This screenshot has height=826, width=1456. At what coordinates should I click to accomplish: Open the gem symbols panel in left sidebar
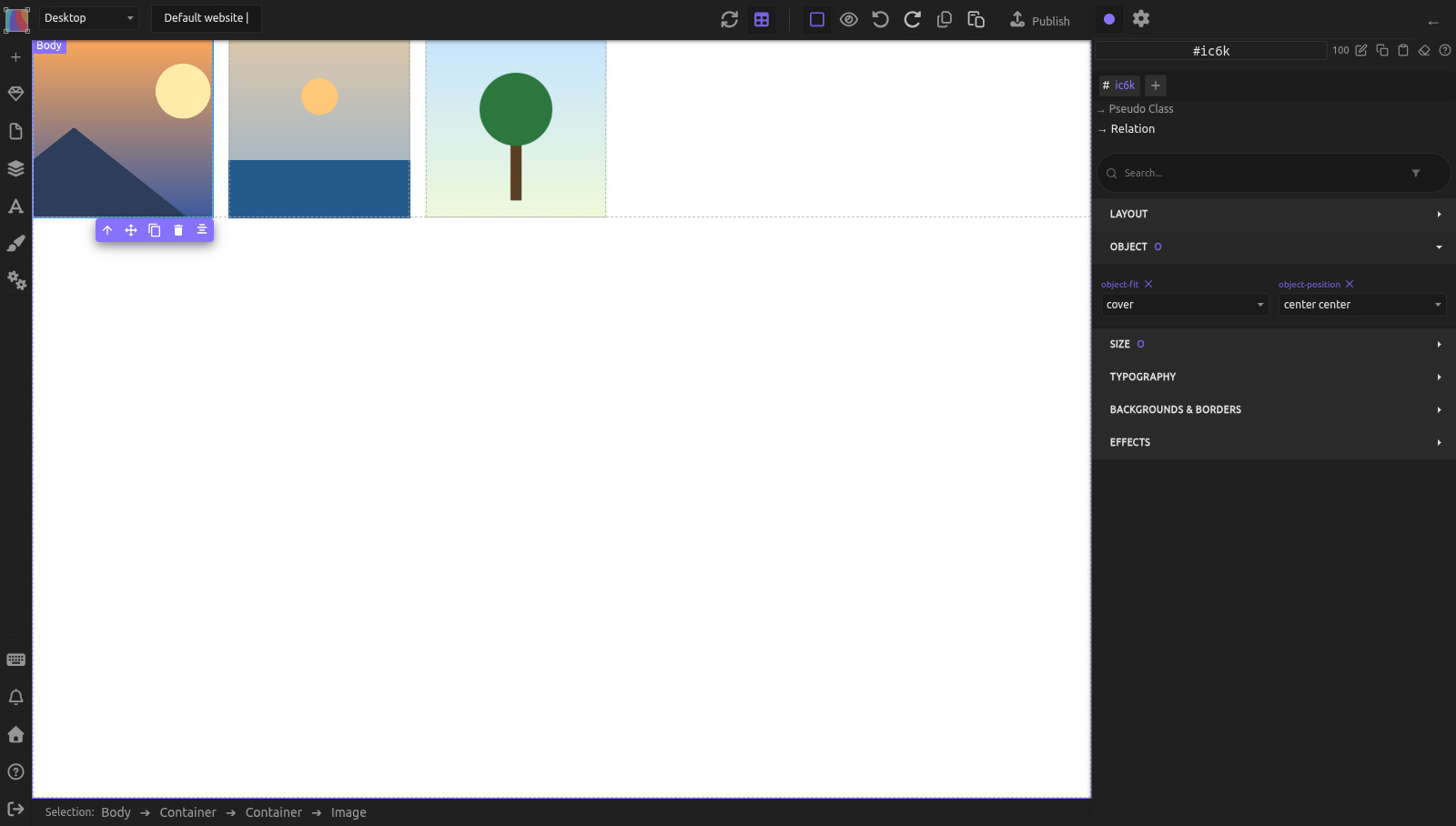[15, 94]
